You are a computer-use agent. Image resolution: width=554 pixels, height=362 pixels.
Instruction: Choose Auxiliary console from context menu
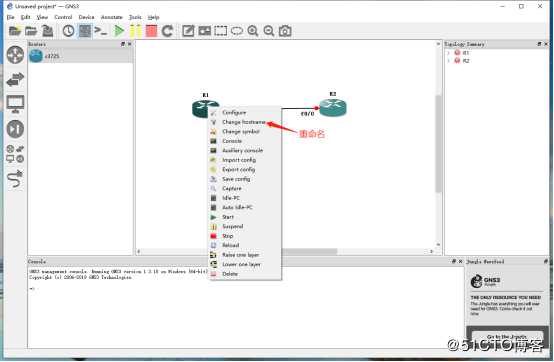point(245,150)
